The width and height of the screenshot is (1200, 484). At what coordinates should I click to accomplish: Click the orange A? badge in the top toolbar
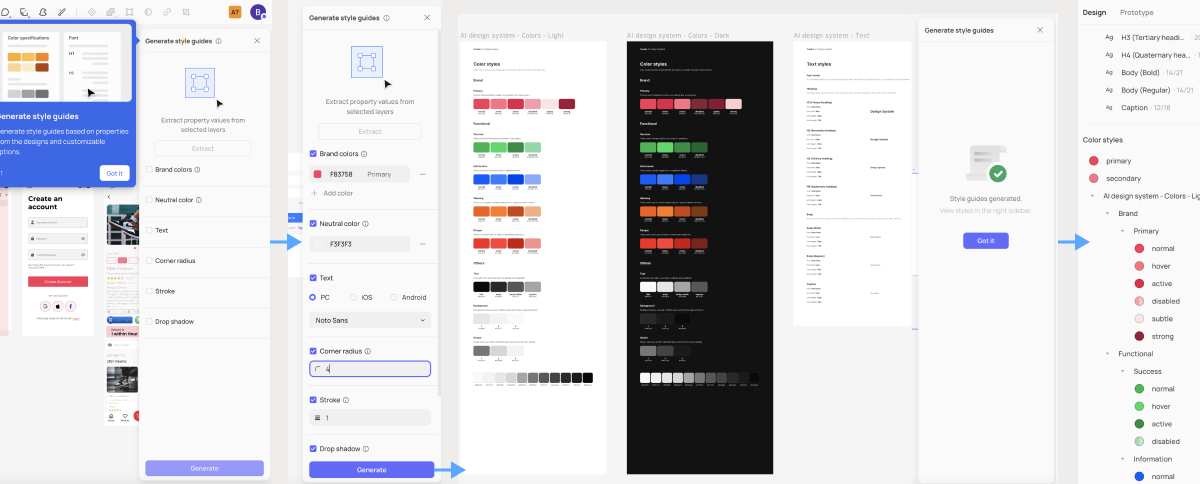coord(235,12)
